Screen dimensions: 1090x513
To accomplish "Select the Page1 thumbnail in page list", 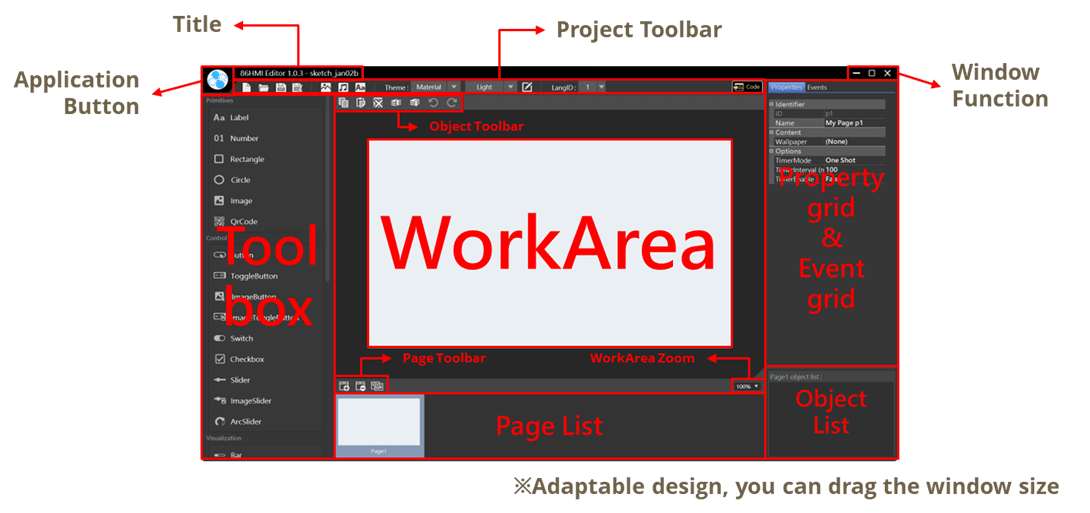I will [x=379, y=424].
